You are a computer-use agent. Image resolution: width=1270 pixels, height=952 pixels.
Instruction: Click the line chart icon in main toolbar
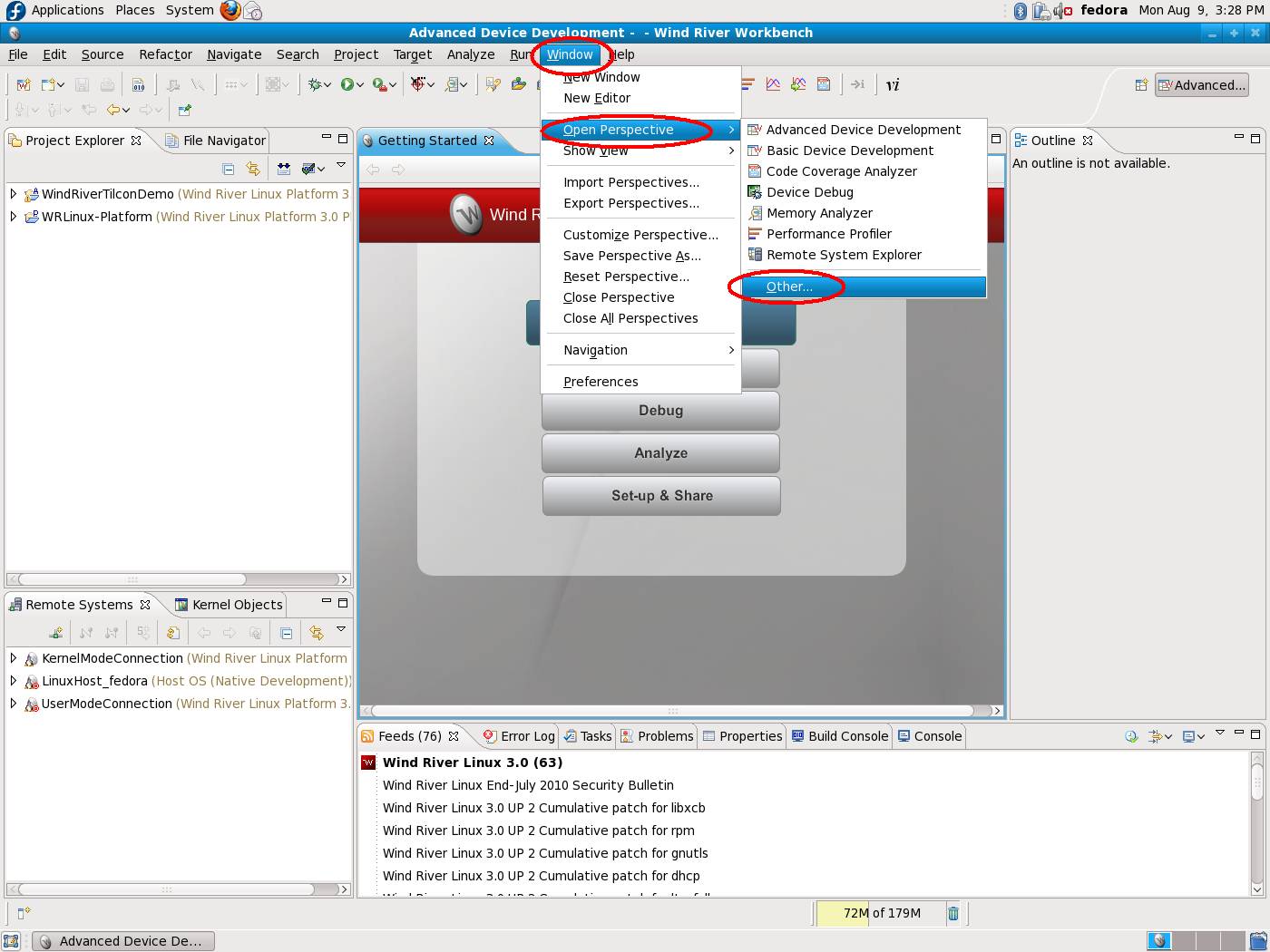(x=773, y=84)
